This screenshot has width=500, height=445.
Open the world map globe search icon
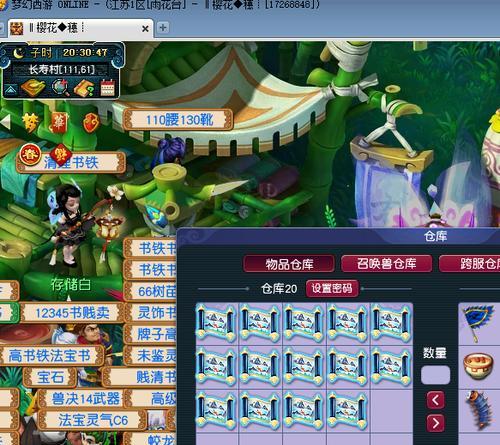pos(61,87)
